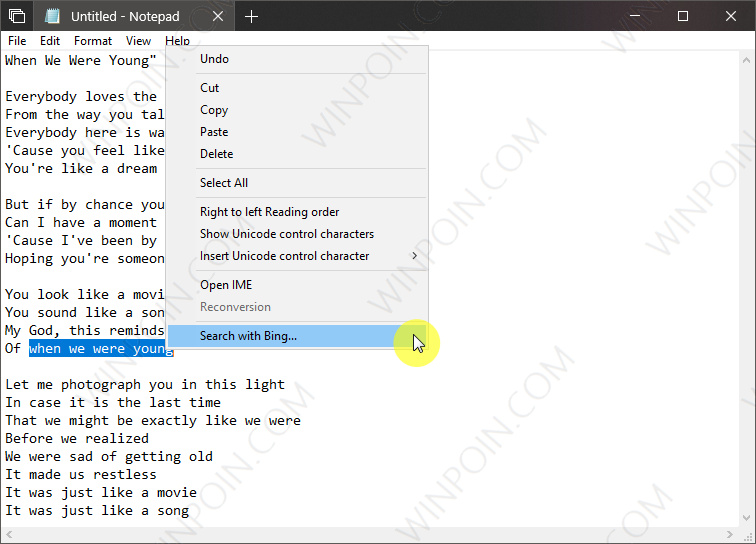
Task: Choose Open IME from the context menu
Action: pyautogui.click(x=297, y=285)
